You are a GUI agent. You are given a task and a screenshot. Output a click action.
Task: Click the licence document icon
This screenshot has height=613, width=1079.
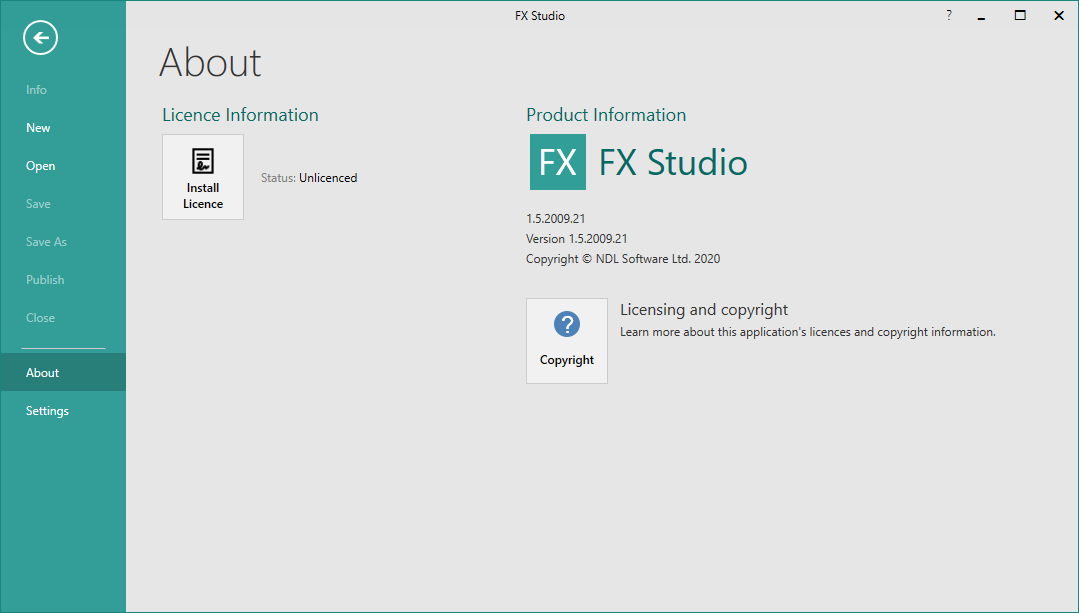point(202,161)
